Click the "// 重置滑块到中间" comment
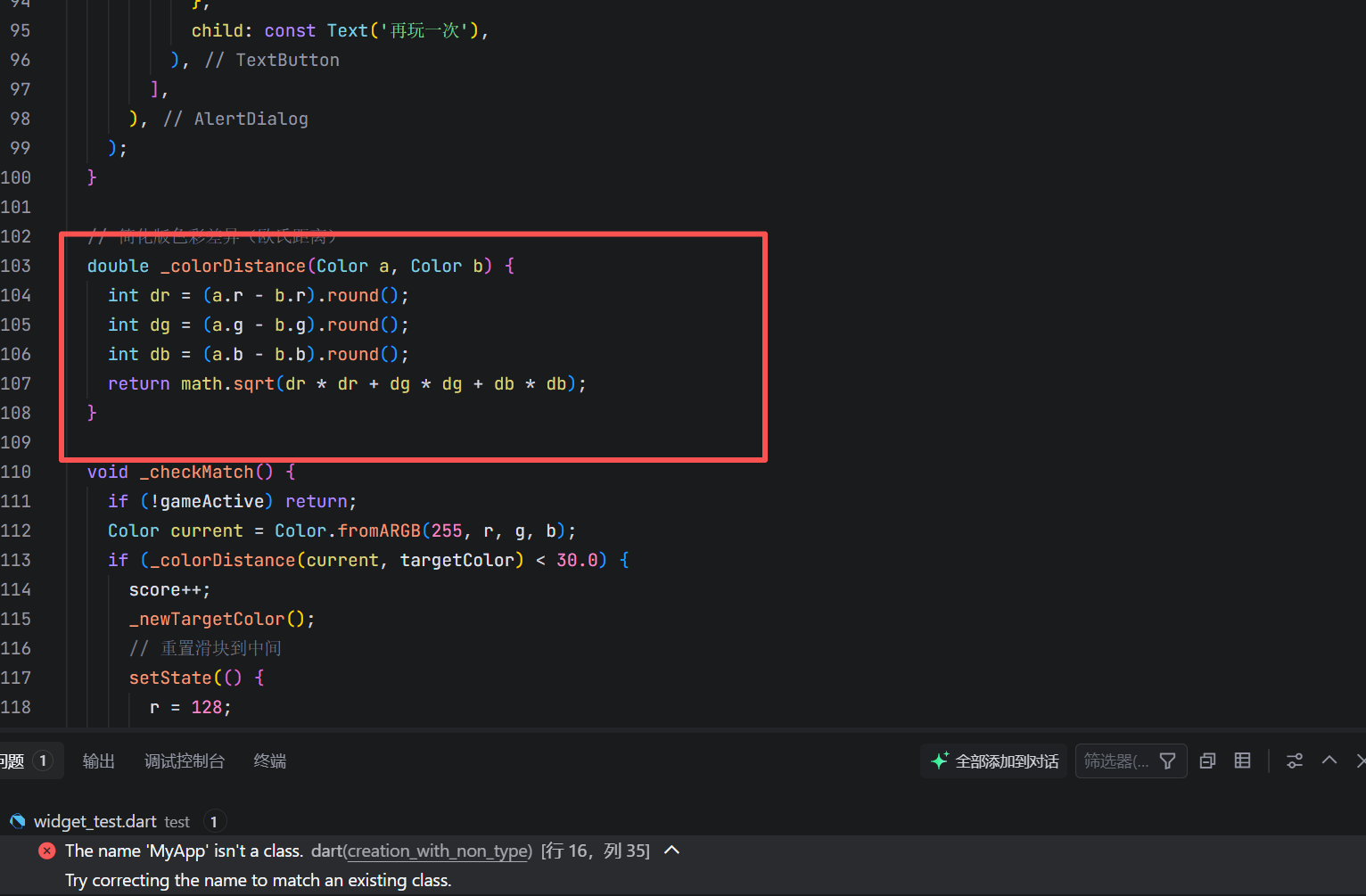This screenshot has height=896, width=1366. pyautogui.click(x=205, y=648)
